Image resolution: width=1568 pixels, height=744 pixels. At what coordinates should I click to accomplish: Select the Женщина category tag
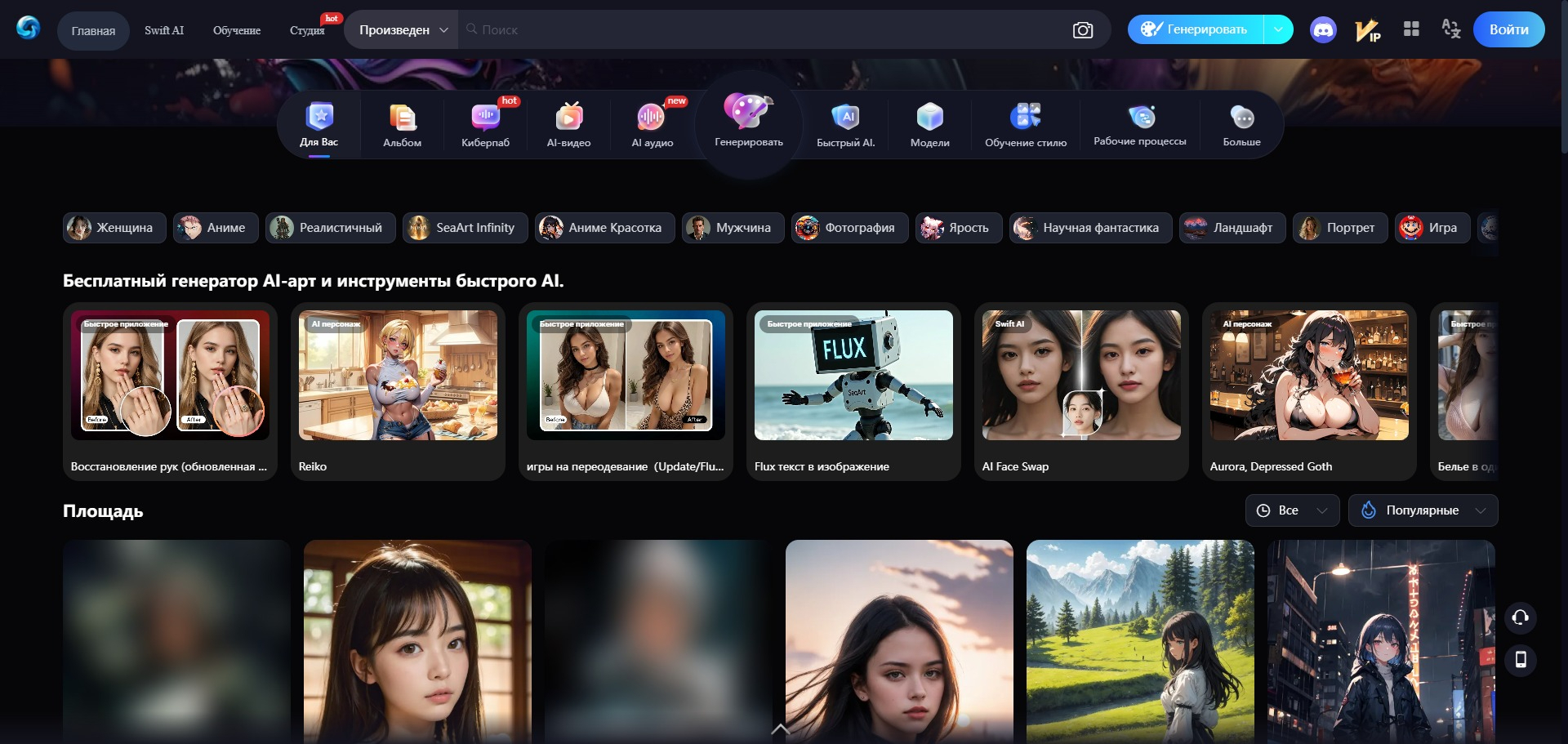click(x=114, y=228)
